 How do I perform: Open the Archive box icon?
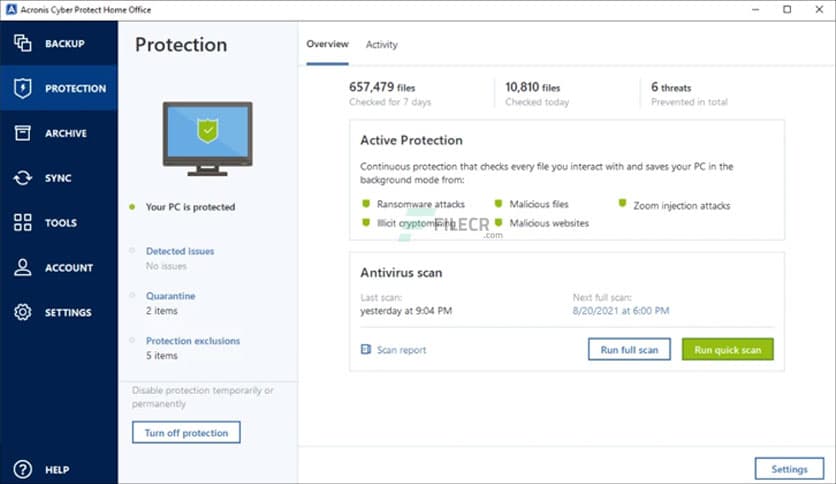[x=22, y=133]
